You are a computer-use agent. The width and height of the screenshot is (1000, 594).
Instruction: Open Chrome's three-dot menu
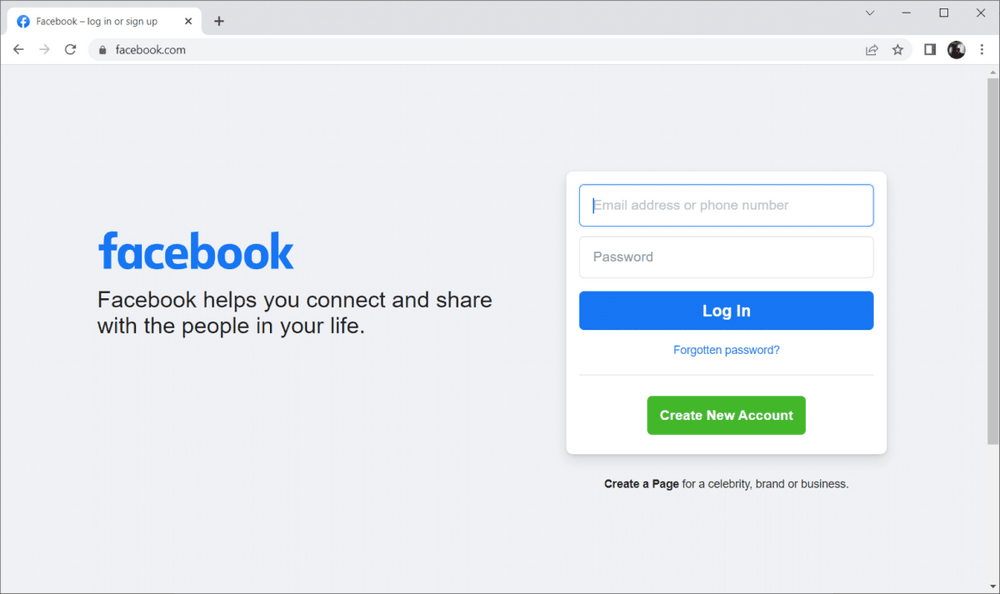click(982, 50)
